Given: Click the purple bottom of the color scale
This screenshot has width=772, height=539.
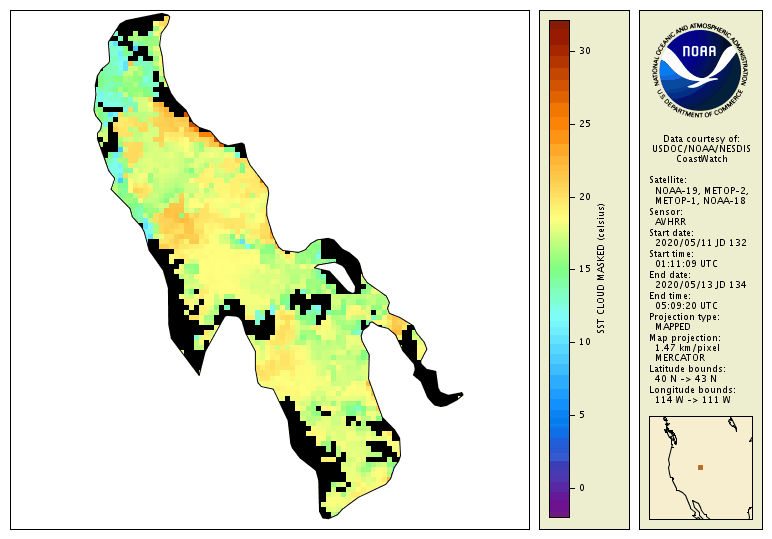Looking at the screenshot, I should (559, 510).
